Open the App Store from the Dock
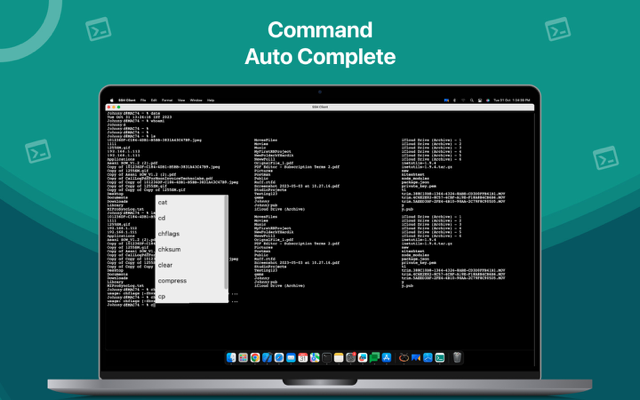Viewport: 640px width, 400px height. click(x=387, y=357)
